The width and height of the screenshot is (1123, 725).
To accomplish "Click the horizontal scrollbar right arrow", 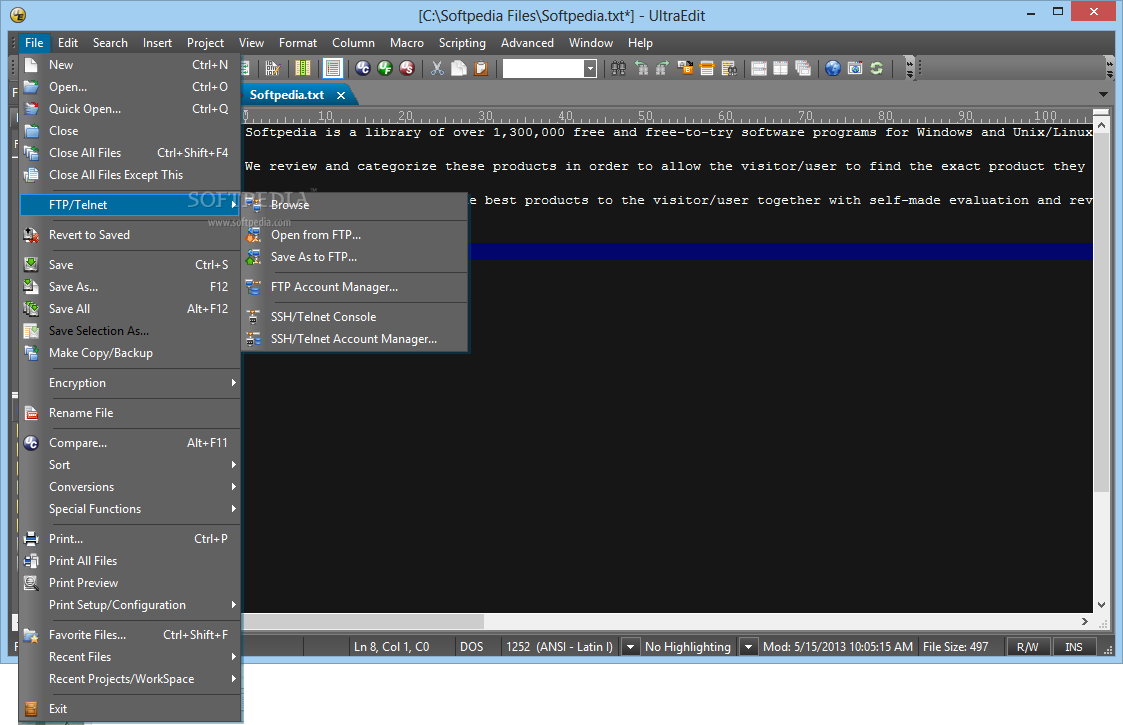I will pos(1084,621).
